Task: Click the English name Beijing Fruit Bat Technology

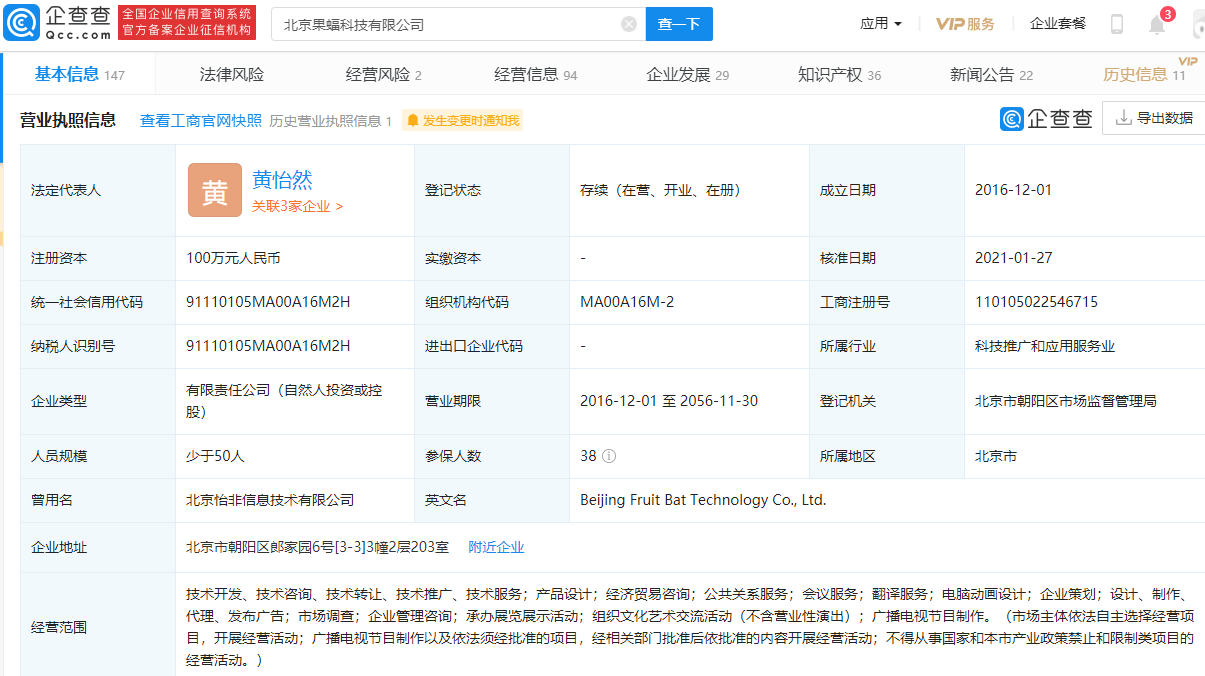Action: [x=703, y=500]
